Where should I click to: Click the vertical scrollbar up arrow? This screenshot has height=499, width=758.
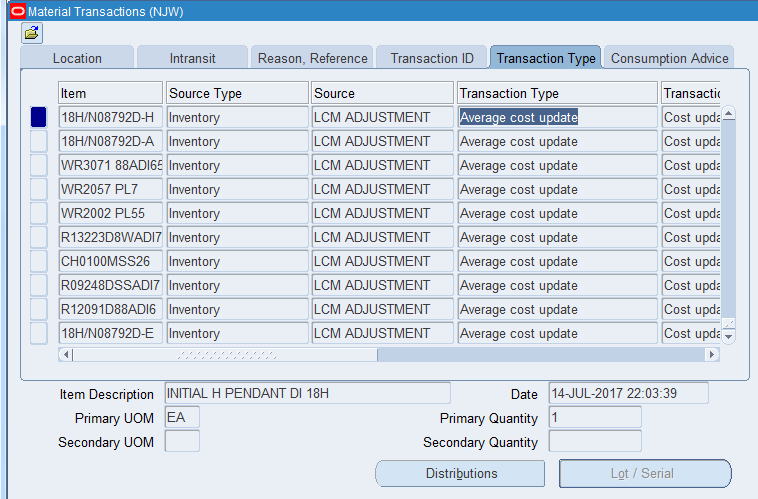coord(729,115)
